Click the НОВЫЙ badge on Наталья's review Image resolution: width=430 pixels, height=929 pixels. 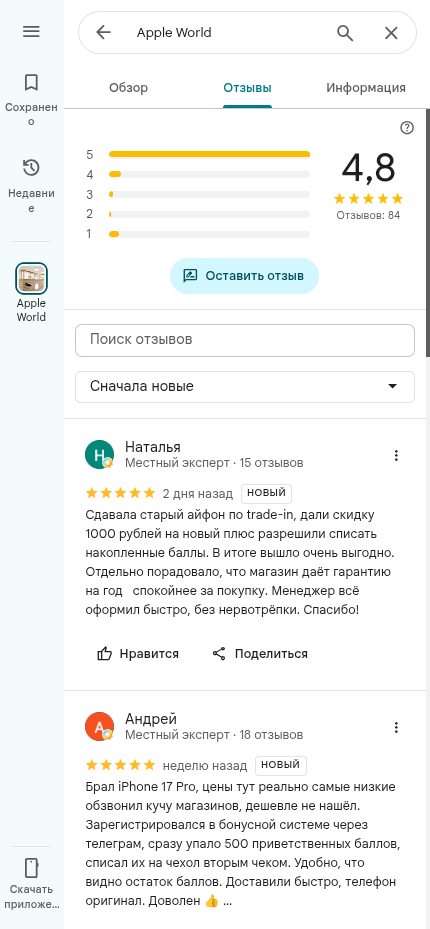click(x=267, y=493)
